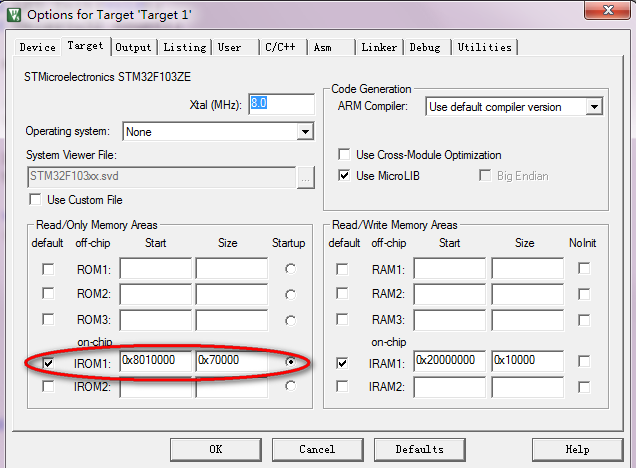Image resolution: width=636 pixels, height=468 pixels.
Task: Click the IRAM1 Size field 0x10000
Action: 528,361
